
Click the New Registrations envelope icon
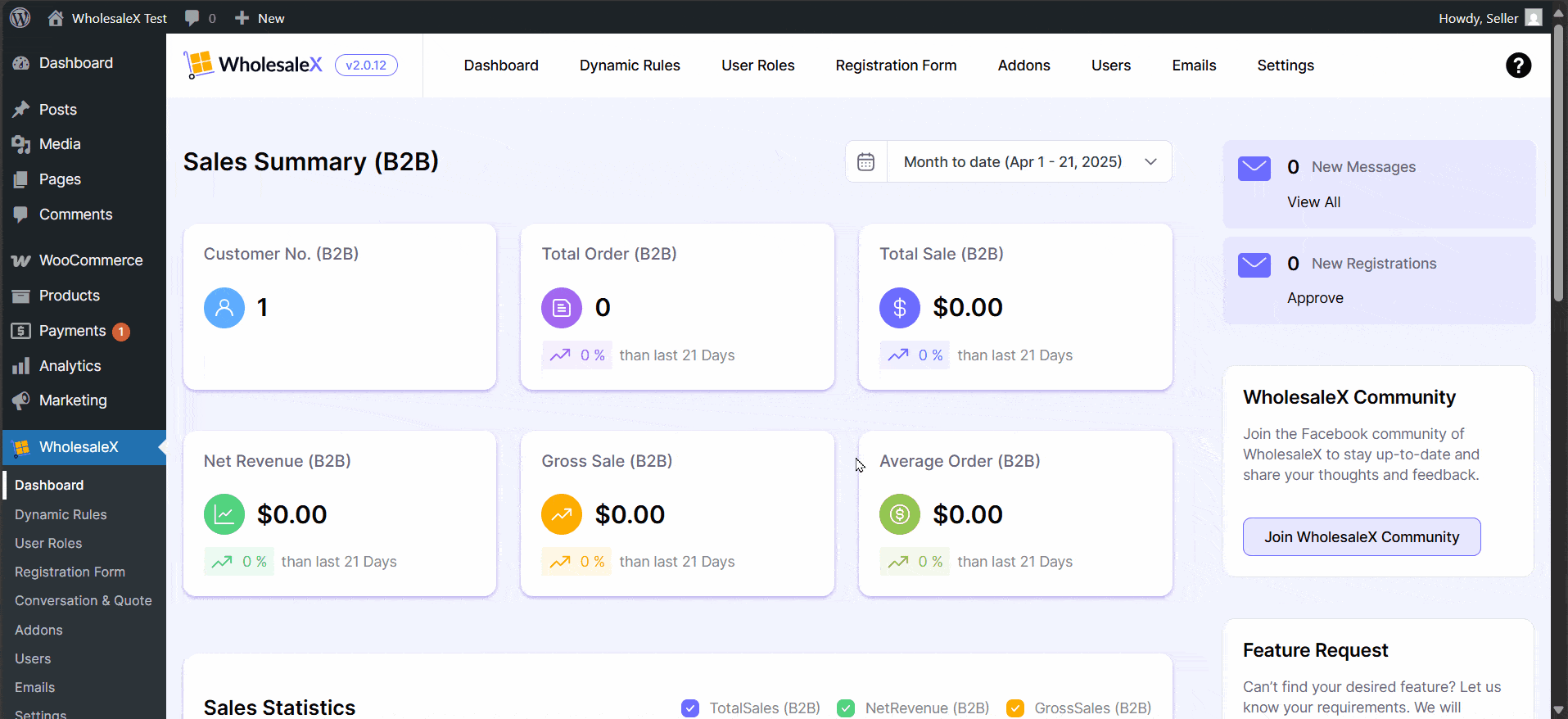1254,265
